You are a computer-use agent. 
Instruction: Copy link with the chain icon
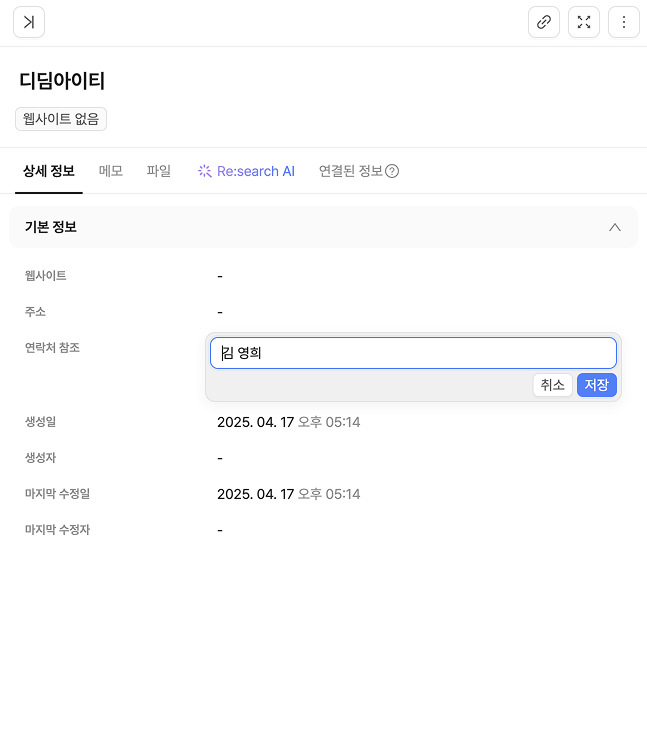(544, 22)
